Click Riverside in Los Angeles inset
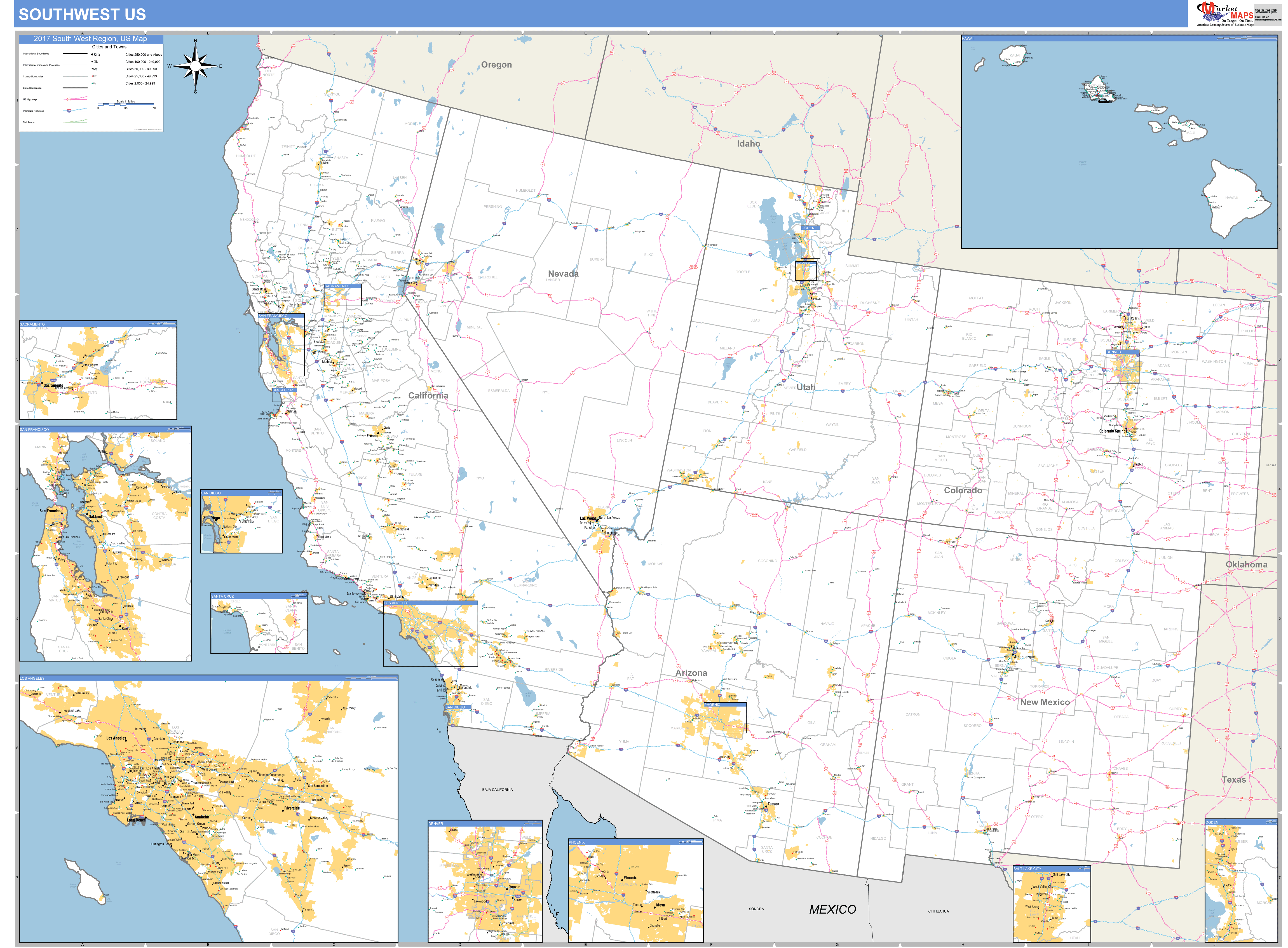The height and width of the screenshot is (948, 1288). (292, 808)
